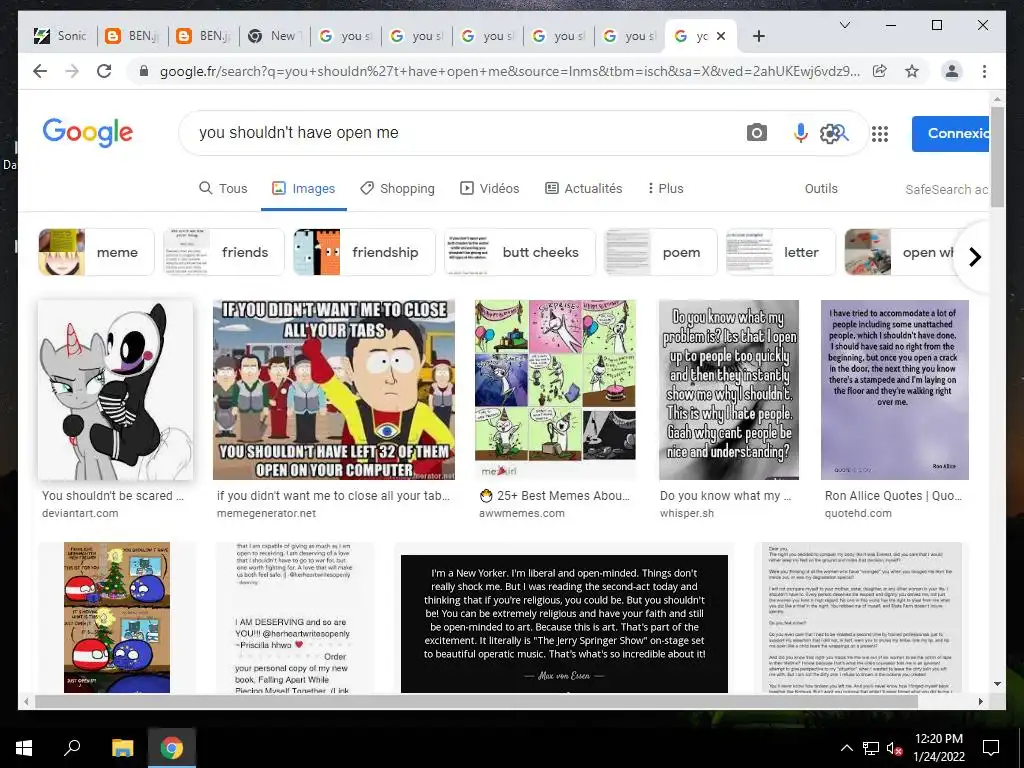This screenshot has width=1024, height=768.
Task: Open the notifications action center
Action: 991,748
